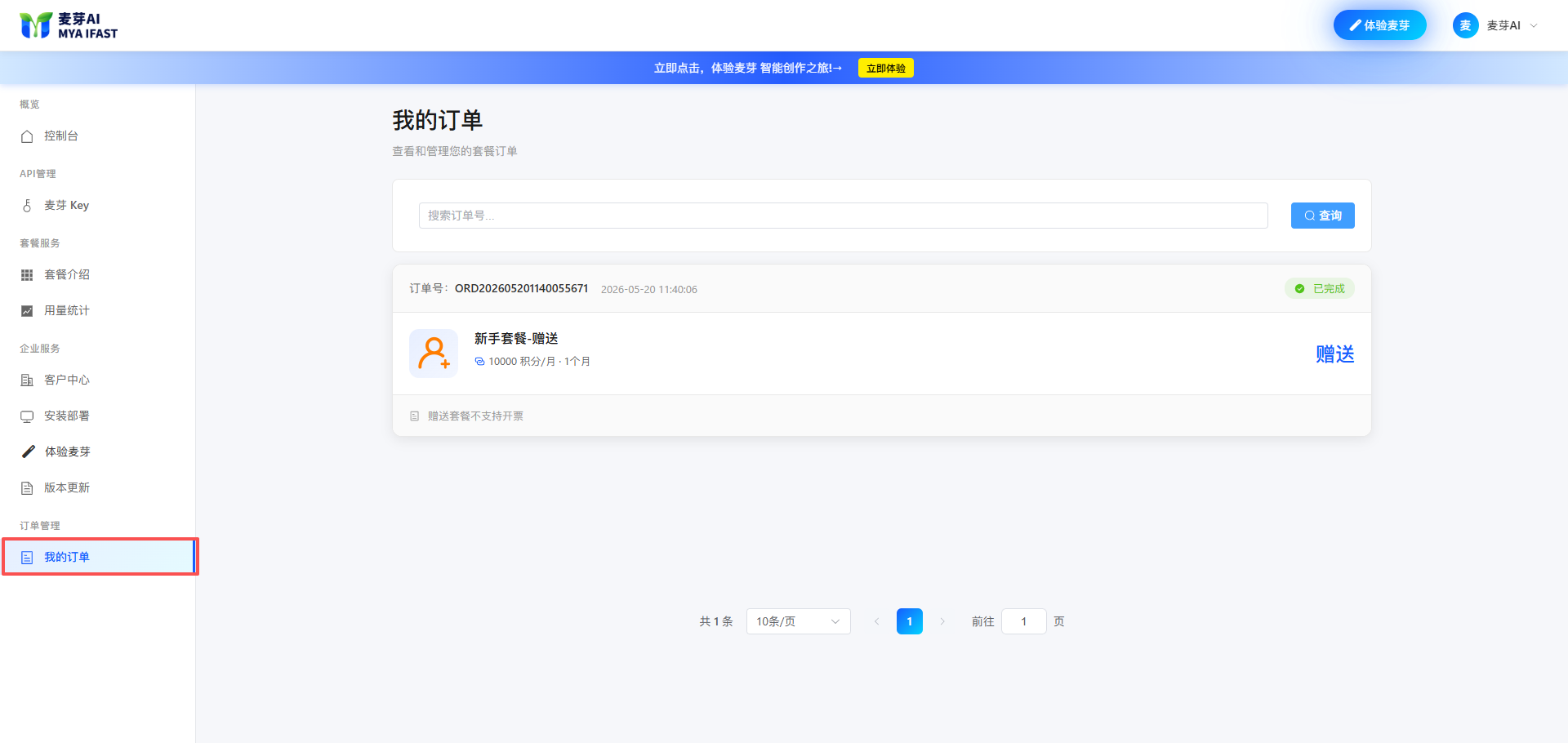Click the green 已完成 check icon
The width and height of the screenshot is (1568, 743).
[x=1299, y=289]
